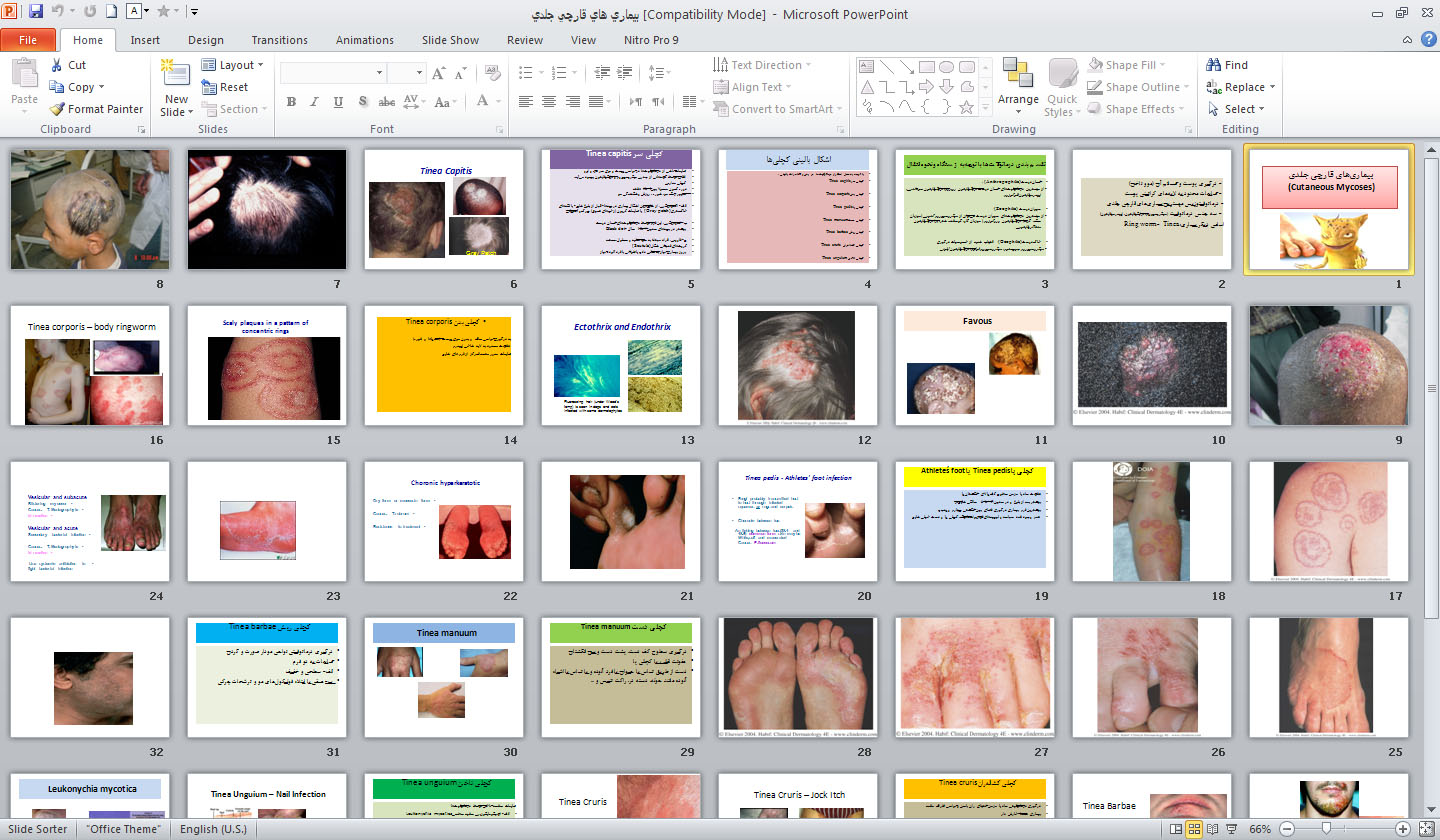Viewport: 1440px width, 840px height.
Task: Switch to Slide Sorter view in status bar
Action: click(x=1194, y=829)
